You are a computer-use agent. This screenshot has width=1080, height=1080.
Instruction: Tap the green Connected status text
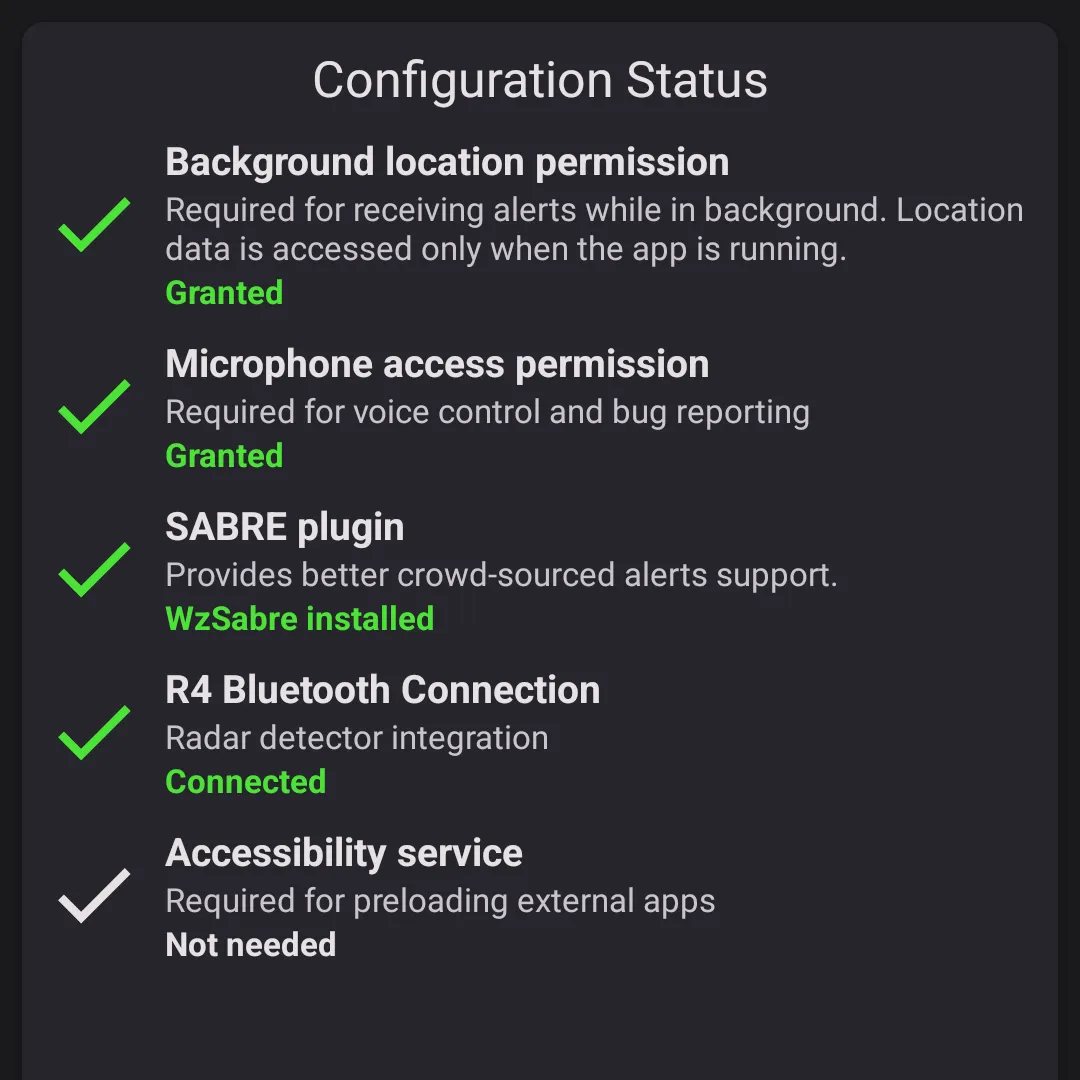pyautogui.click(x=245, y=782)
